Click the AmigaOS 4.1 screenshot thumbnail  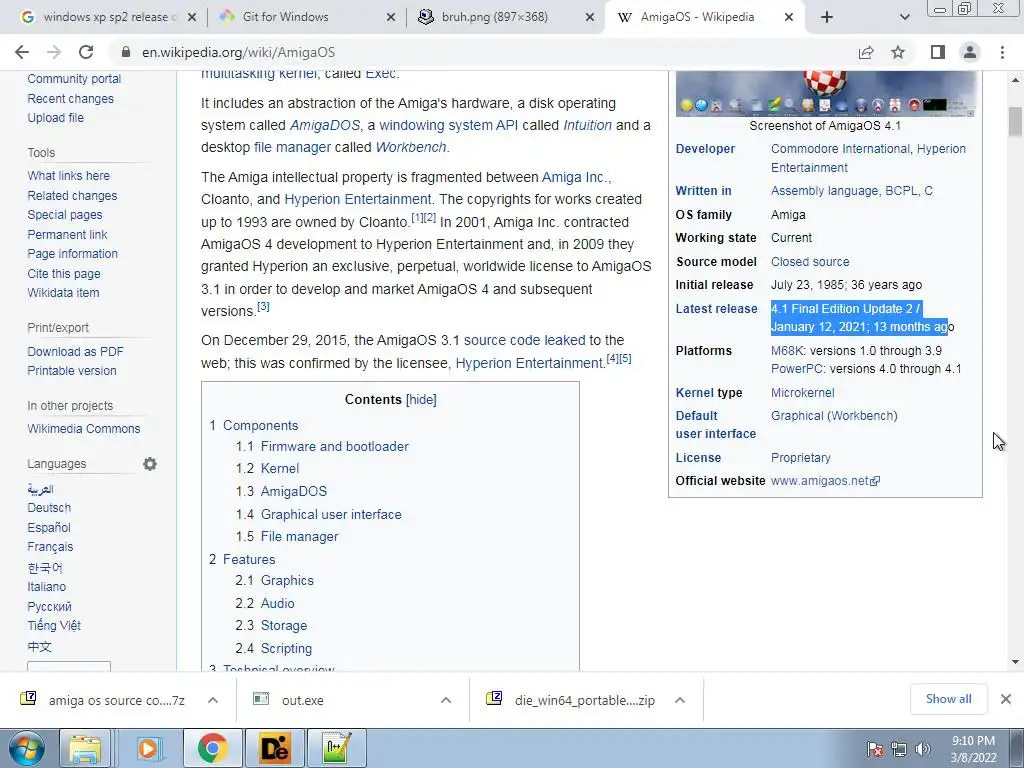click(825, 93)
